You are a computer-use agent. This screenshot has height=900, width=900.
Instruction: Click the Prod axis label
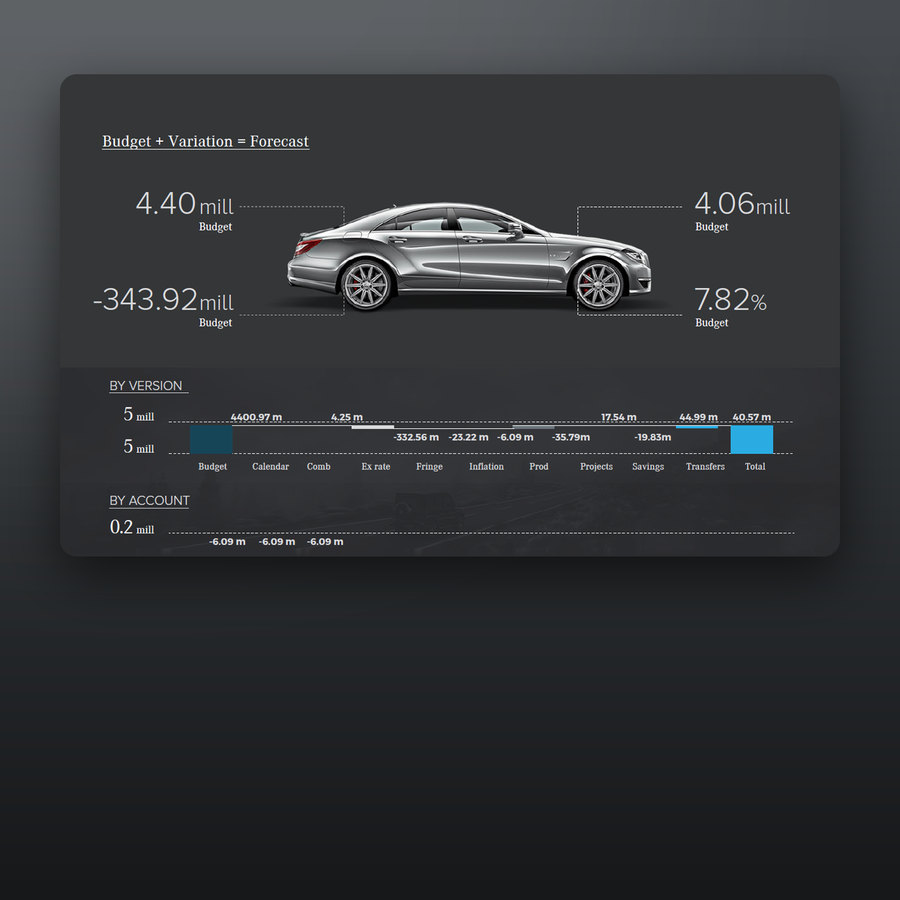pyautogui.click(x=538, y=467)
